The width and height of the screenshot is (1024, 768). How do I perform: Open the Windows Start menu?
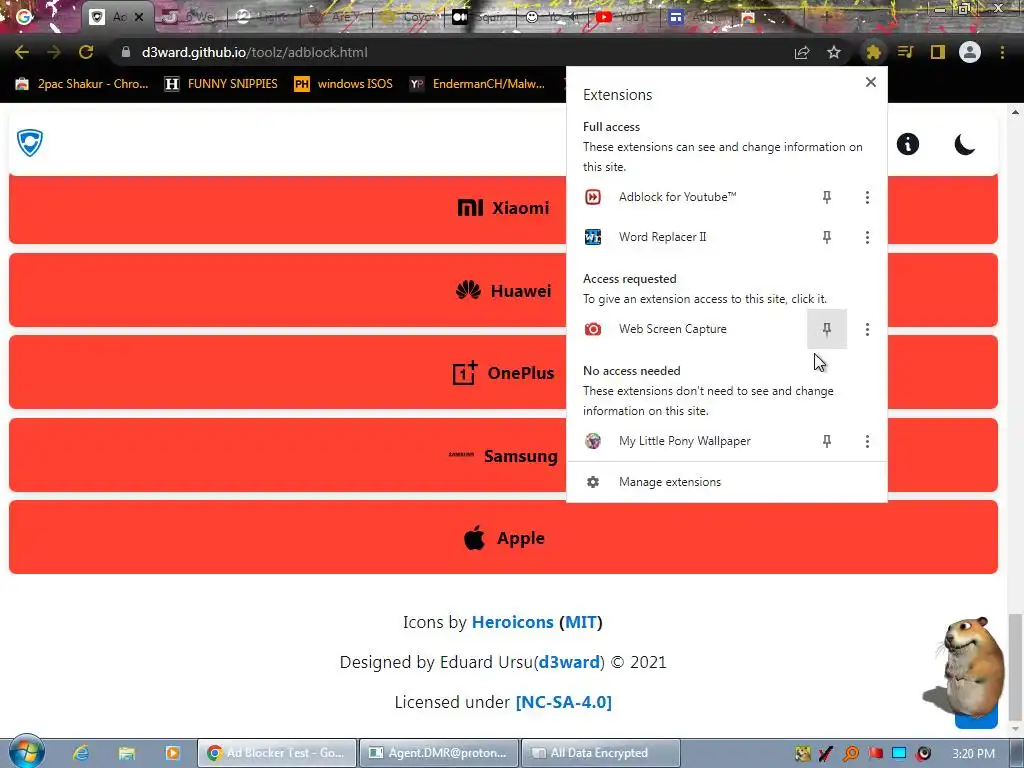[26, 752]
